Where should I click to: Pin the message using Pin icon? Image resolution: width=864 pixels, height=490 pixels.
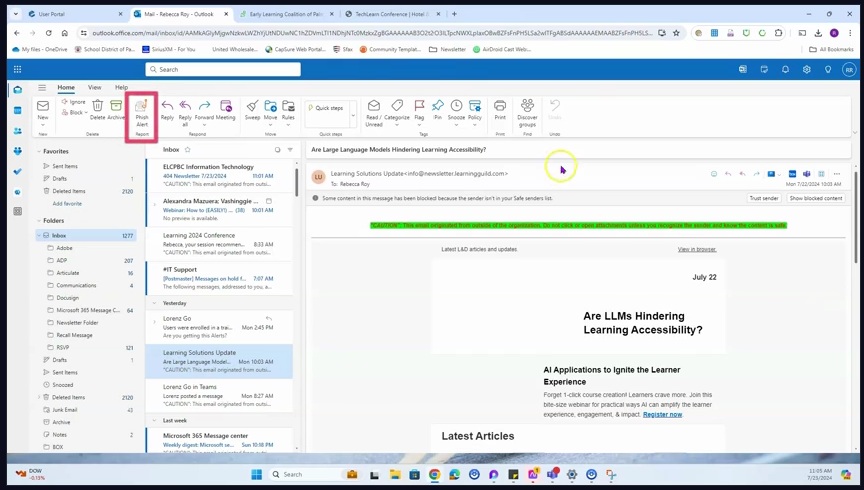pos(438,105)
